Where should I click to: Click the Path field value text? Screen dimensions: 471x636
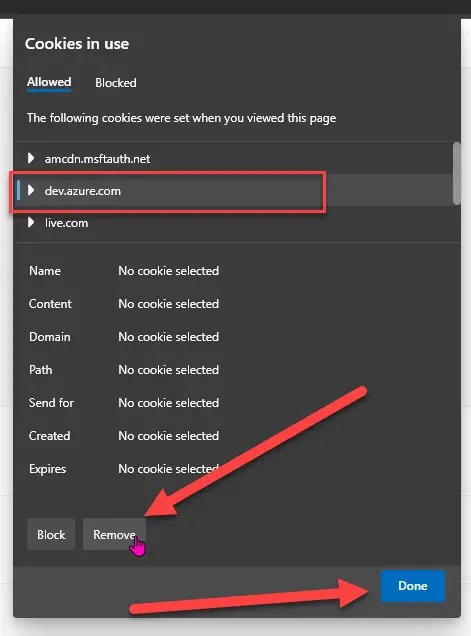(168, 370)
